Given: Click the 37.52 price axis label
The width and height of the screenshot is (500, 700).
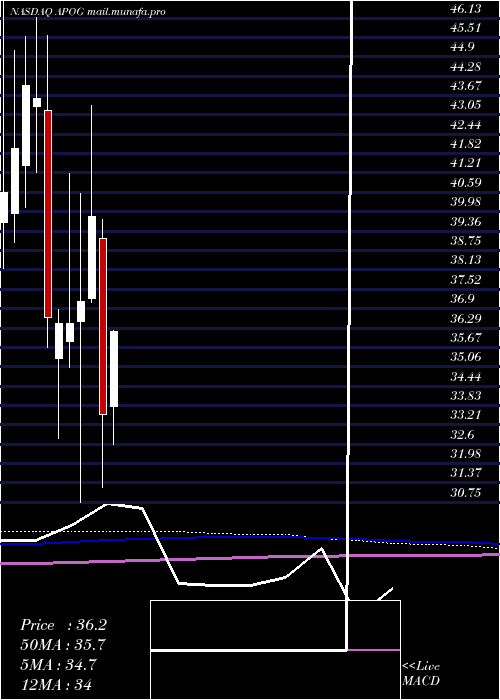Looking at the screenshot, I should pos(466,280).
